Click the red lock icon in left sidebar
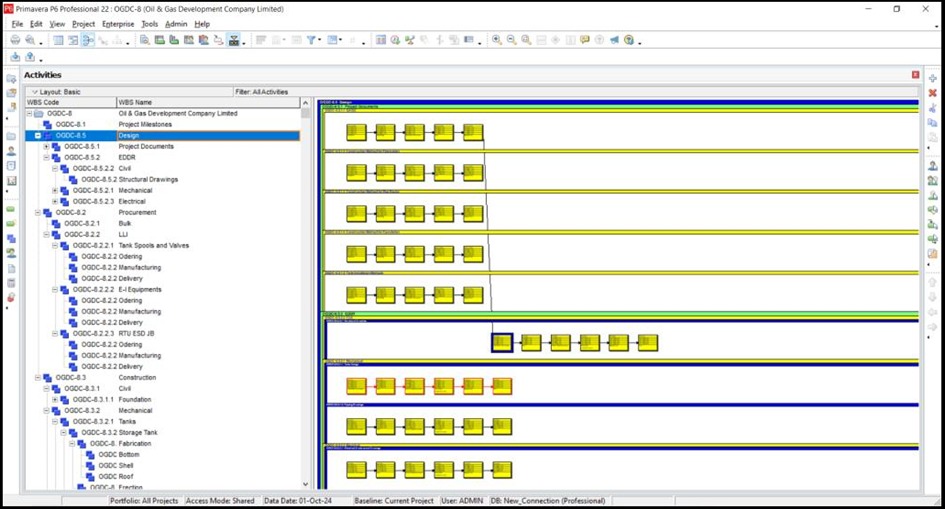This screenshot has width=945, height=509. pyautogui.click(x=11, y=298)
